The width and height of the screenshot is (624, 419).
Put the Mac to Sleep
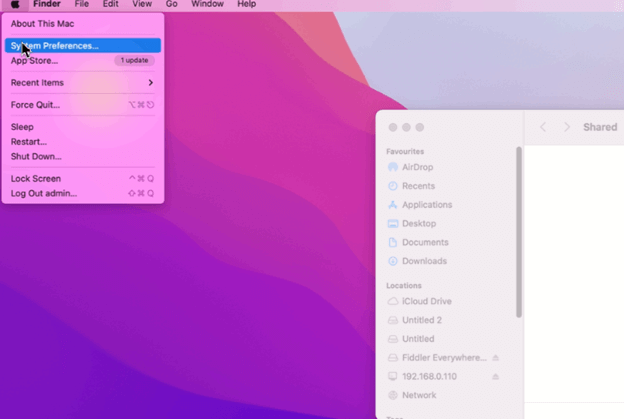click(x=83, y=127)
